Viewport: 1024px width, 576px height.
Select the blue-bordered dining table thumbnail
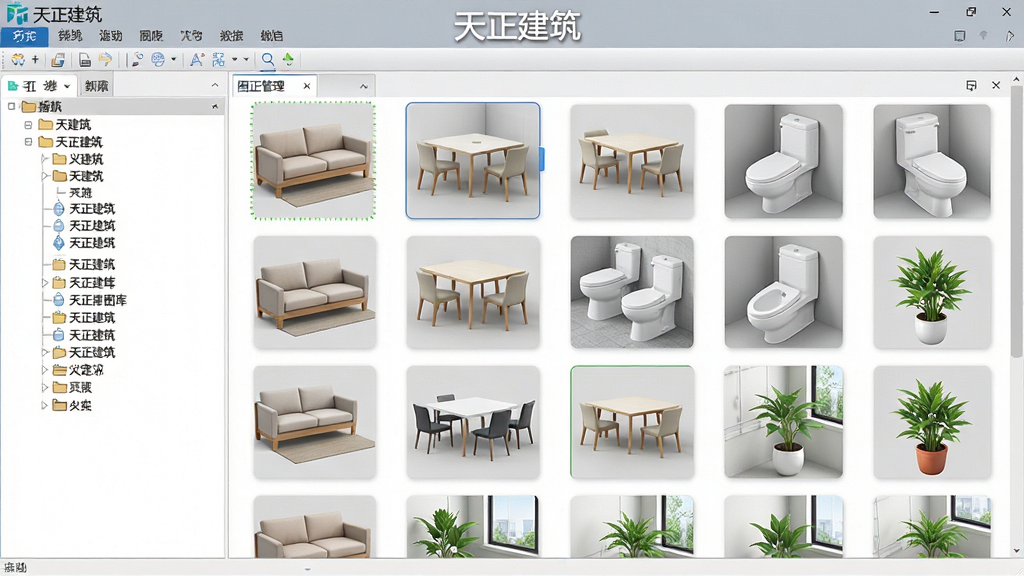coord(473,161)
